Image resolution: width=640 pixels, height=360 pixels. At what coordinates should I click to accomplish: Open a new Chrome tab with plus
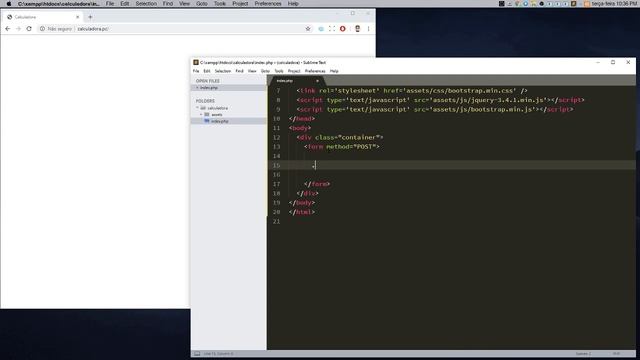(90, 17)
